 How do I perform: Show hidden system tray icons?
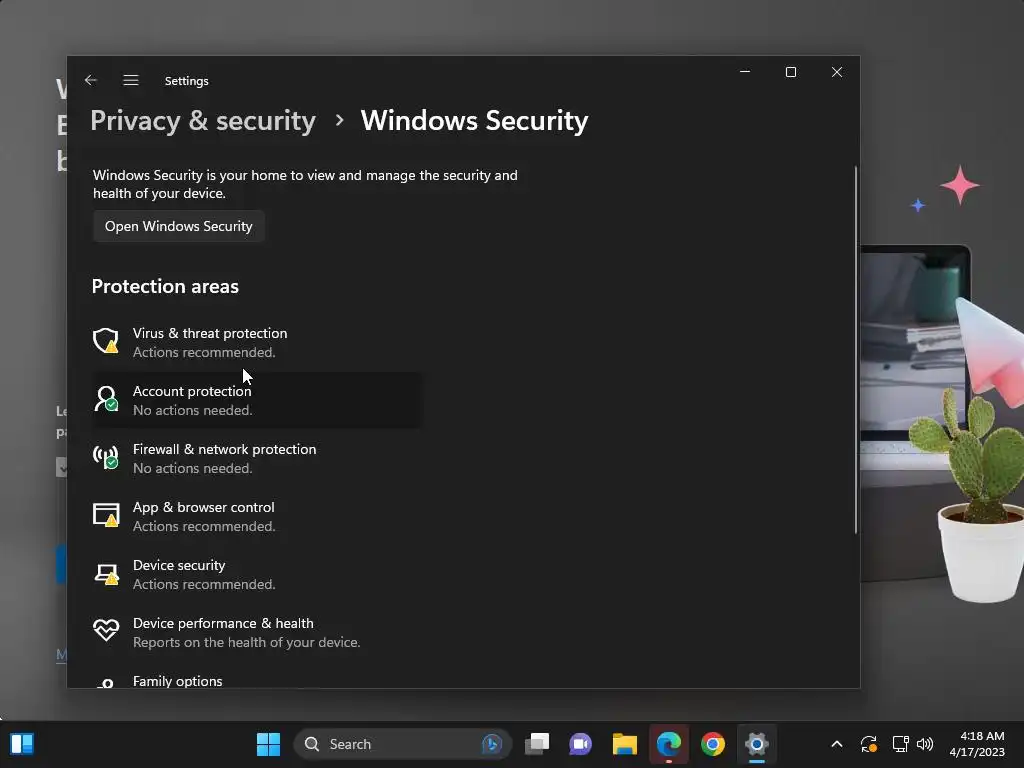tap(837, 744)
